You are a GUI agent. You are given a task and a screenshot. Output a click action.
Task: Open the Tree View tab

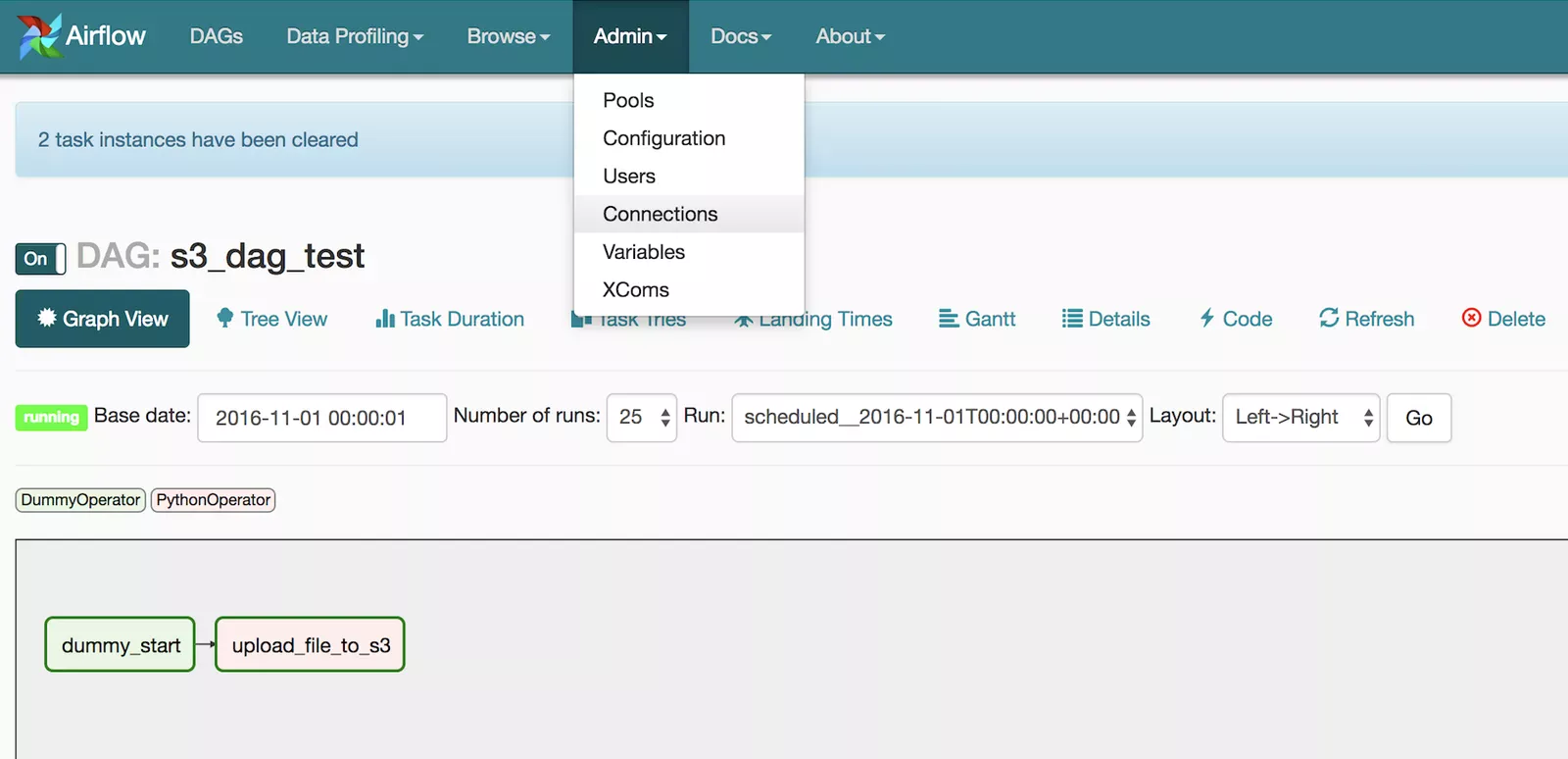click(271, 319)
